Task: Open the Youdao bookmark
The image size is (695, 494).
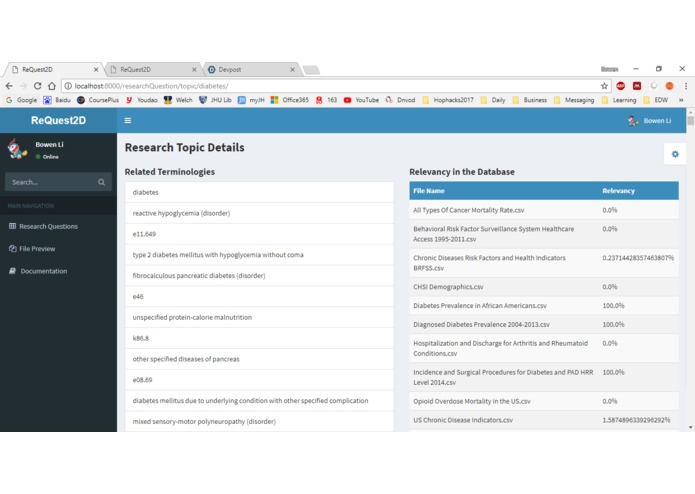Action: coord(141,100)
